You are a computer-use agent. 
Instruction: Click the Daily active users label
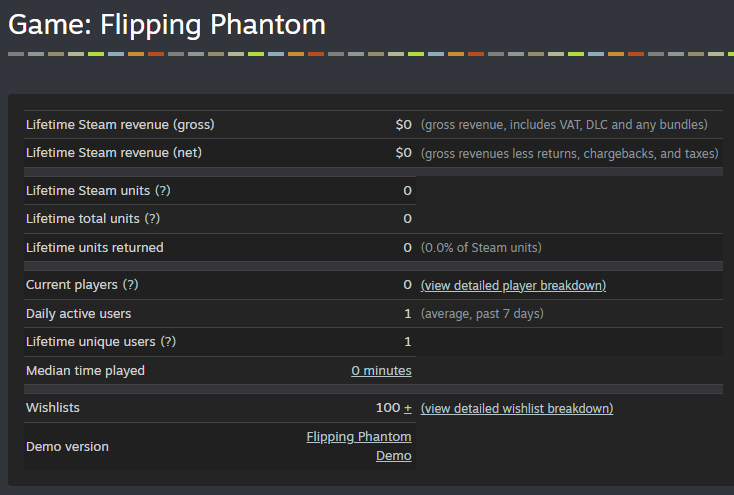pos(78,314)
